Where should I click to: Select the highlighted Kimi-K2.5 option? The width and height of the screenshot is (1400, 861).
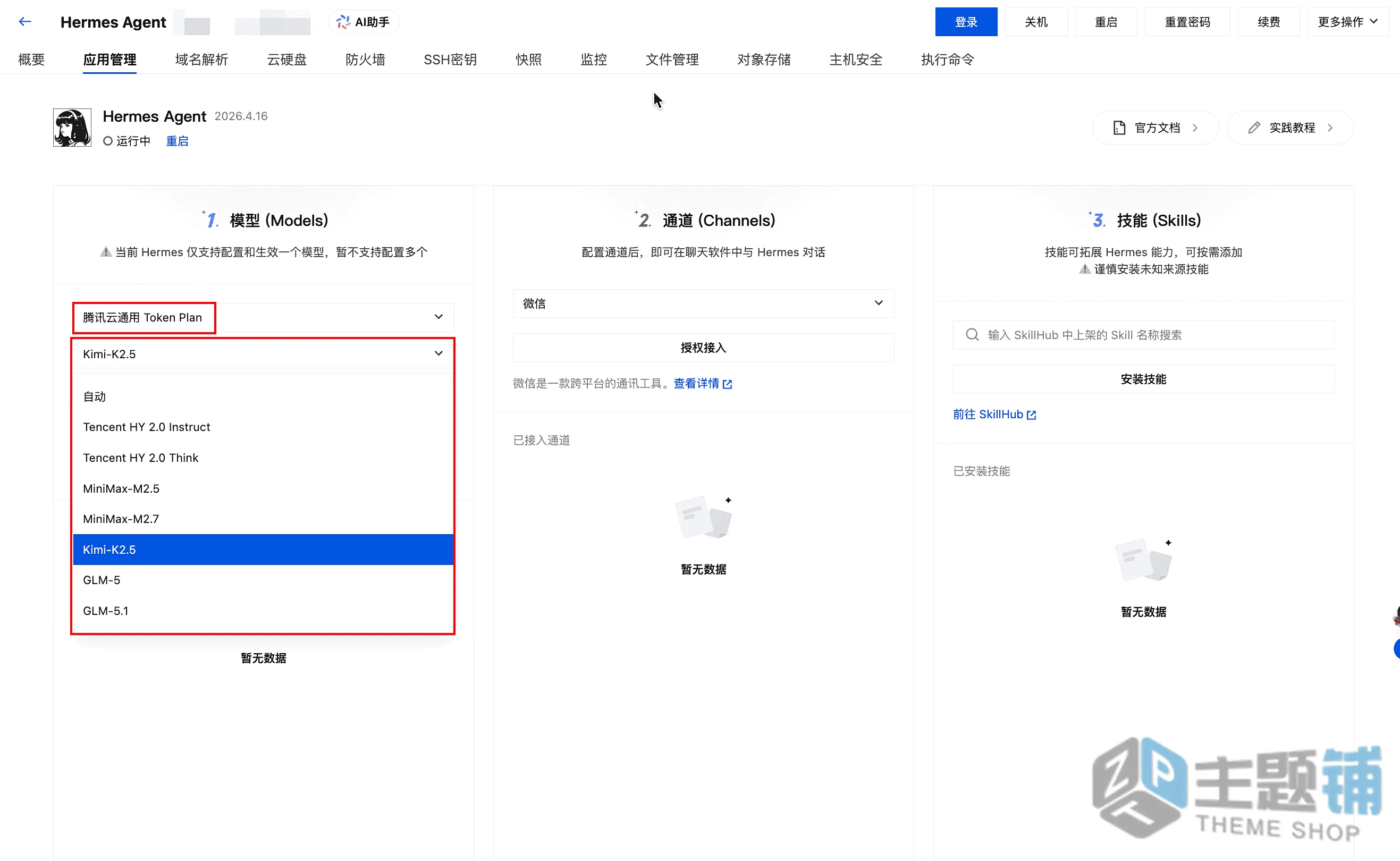click(263, 550)
